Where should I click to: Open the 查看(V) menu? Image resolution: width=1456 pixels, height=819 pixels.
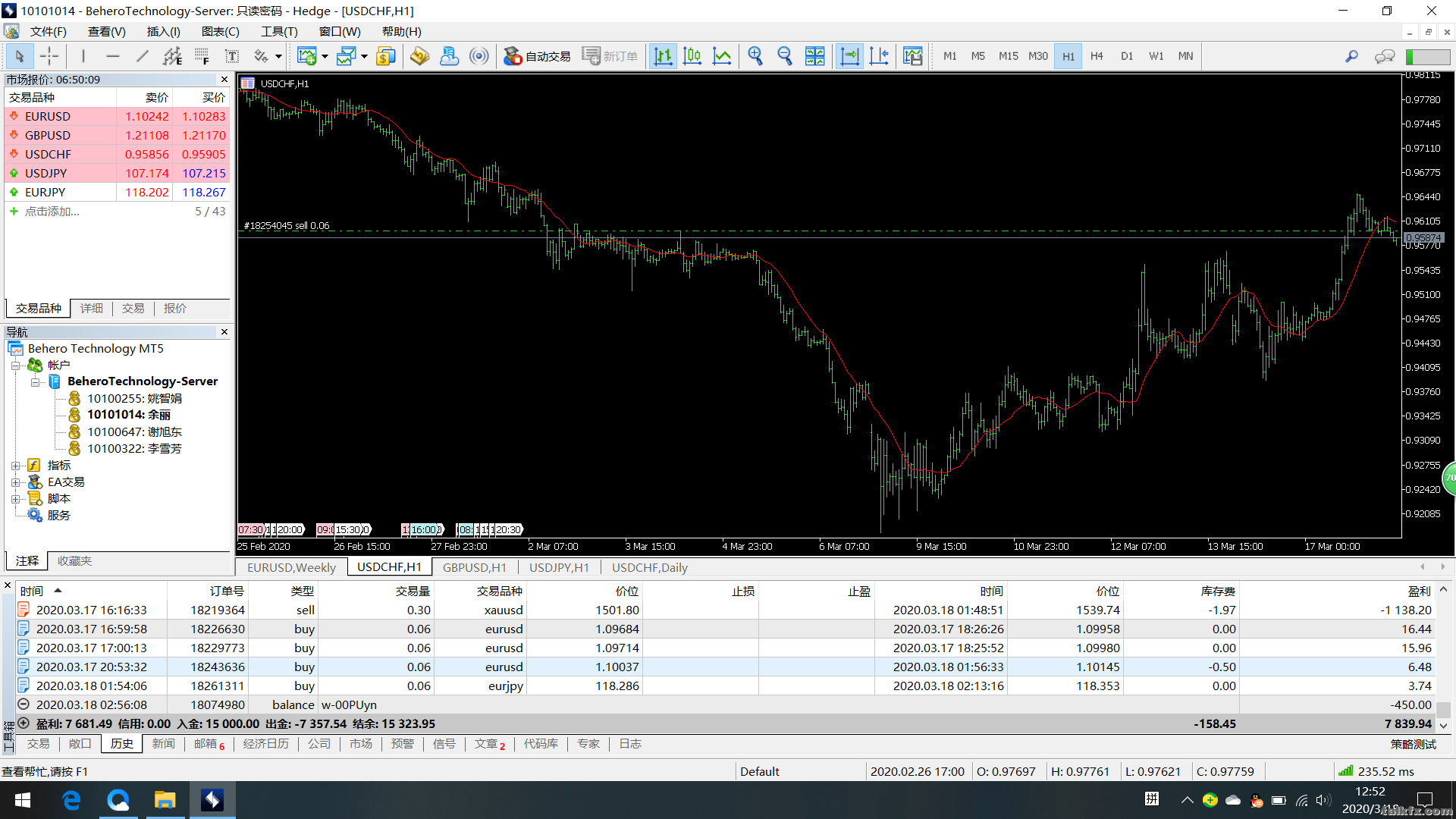106,32
